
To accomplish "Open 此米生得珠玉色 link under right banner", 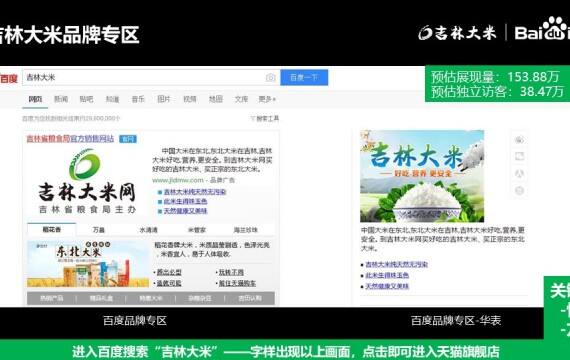I will point(387,276).
